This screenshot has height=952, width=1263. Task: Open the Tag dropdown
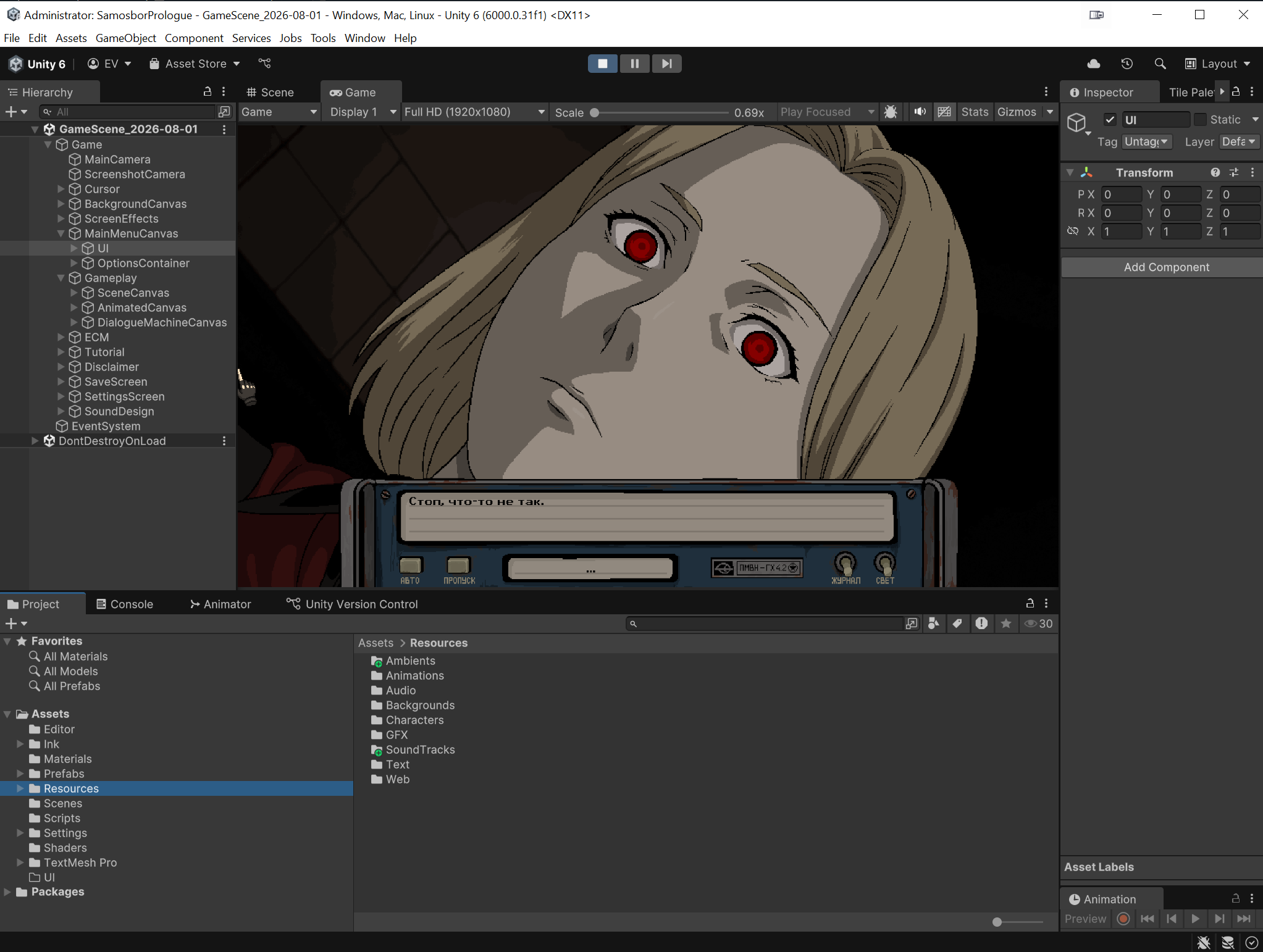(x=1147, y=141)
